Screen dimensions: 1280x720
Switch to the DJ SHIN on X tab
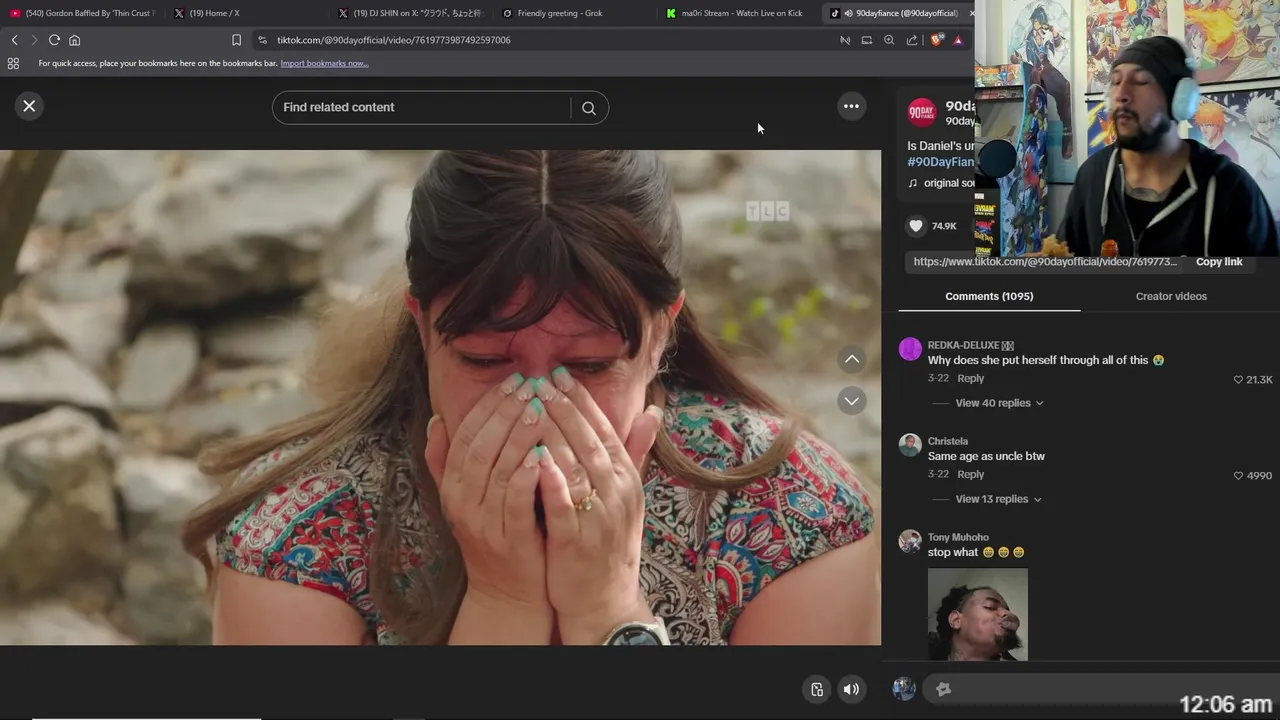410,13
